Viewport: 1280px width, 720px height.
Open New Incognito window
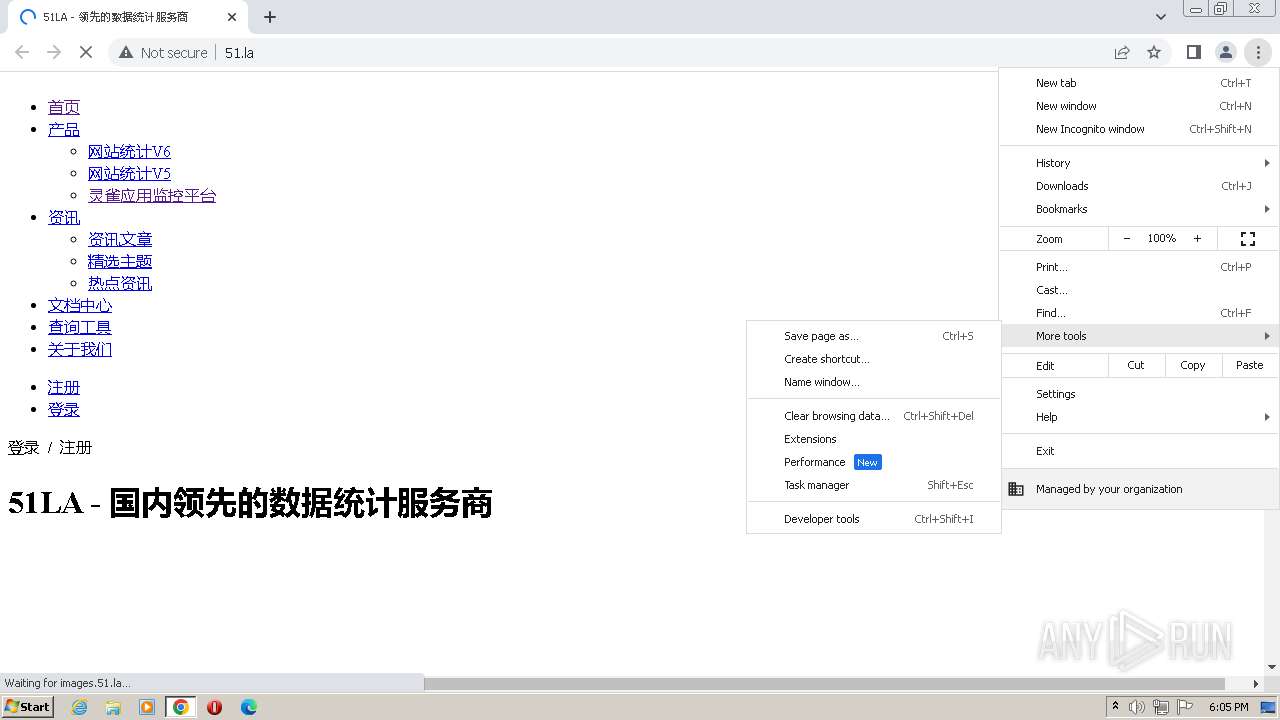pyautogui.click(x=1139, y=129)
